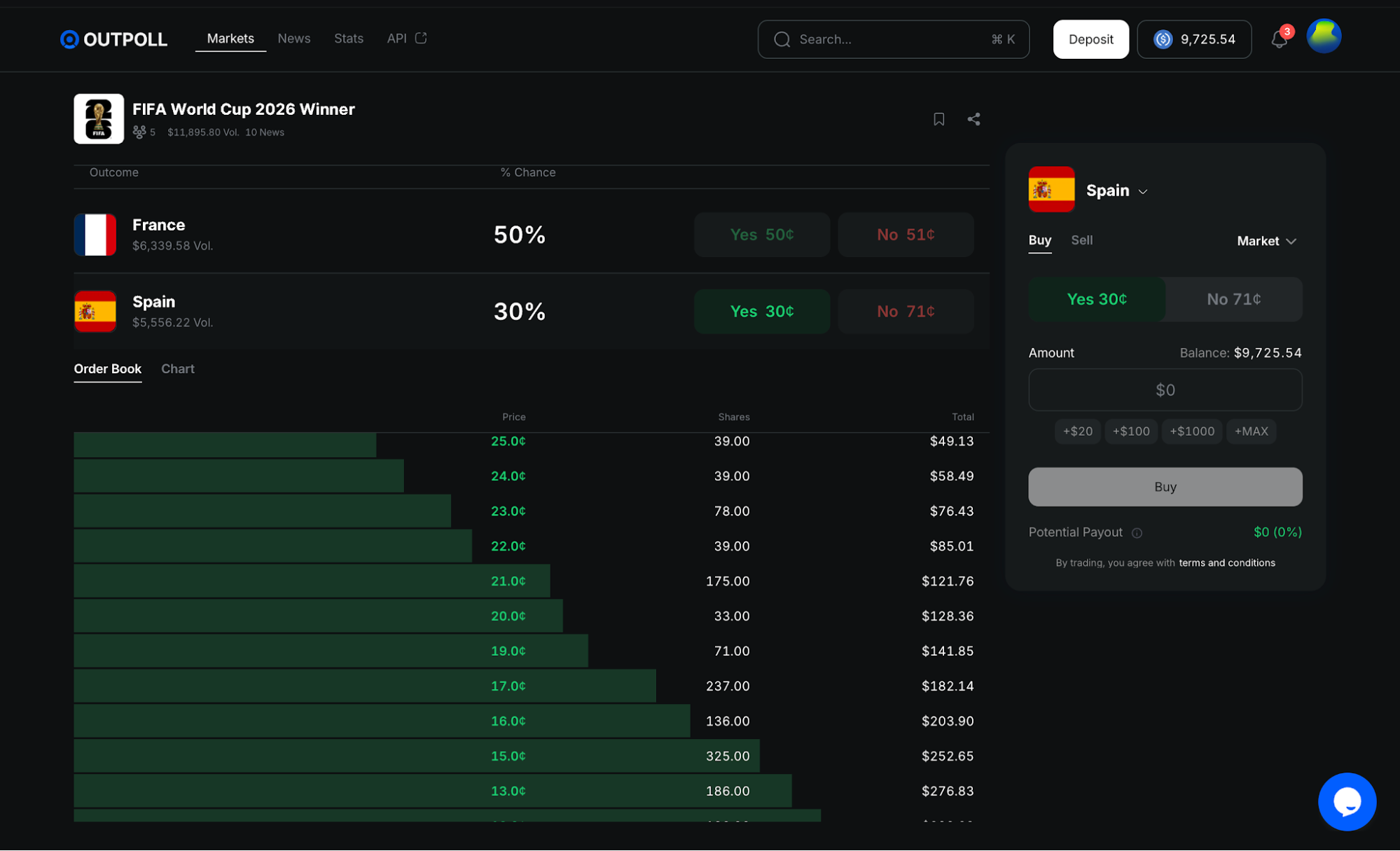The image size is (1400, 851).
Task: Open the user profile avatar
Action: point(1323,36)
